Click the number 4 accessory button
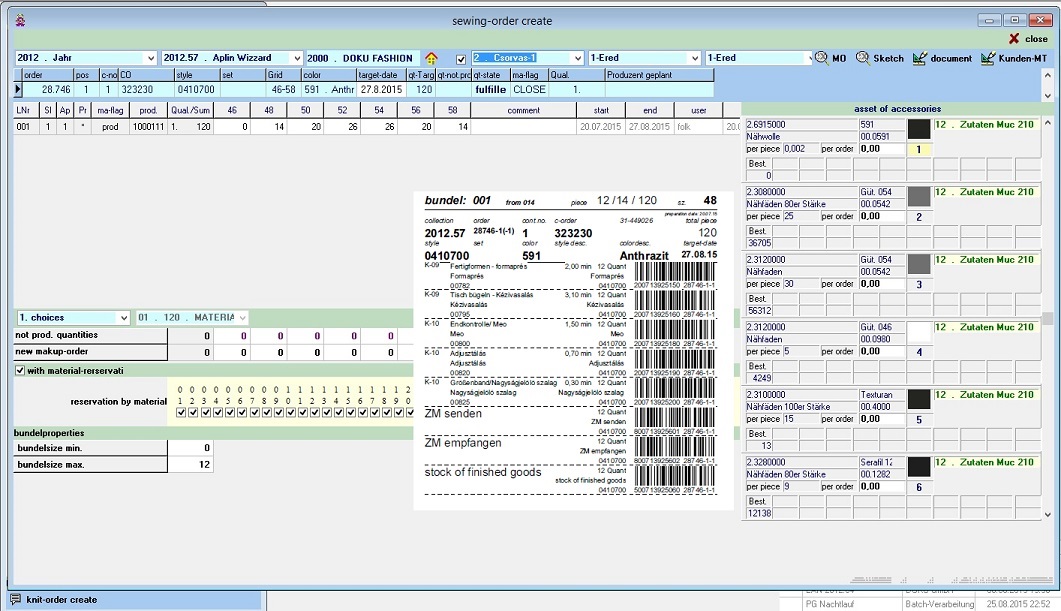Viewport: 1061px width, 611px height. (x=918, y=352)
